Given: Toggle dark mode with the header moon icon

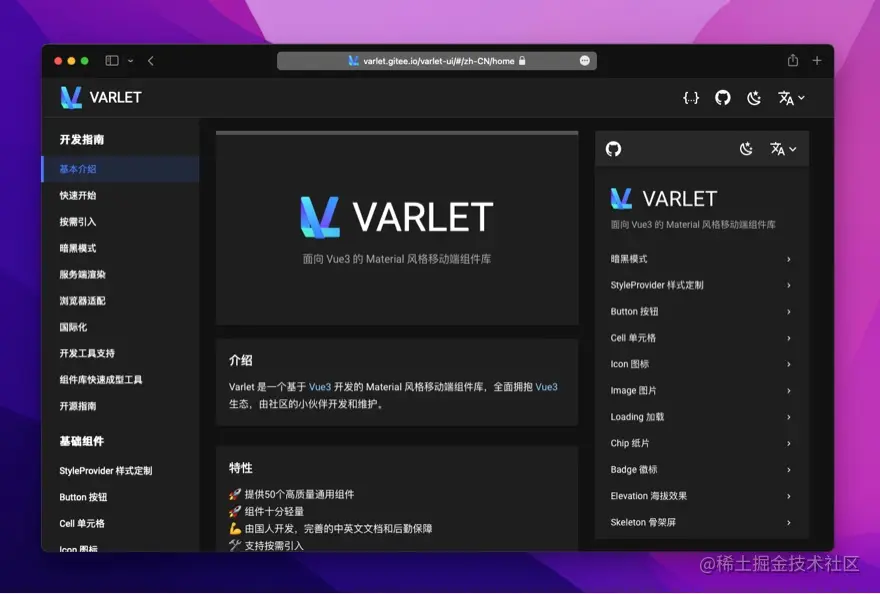Looking at the screenshot, I should (755, 97).
